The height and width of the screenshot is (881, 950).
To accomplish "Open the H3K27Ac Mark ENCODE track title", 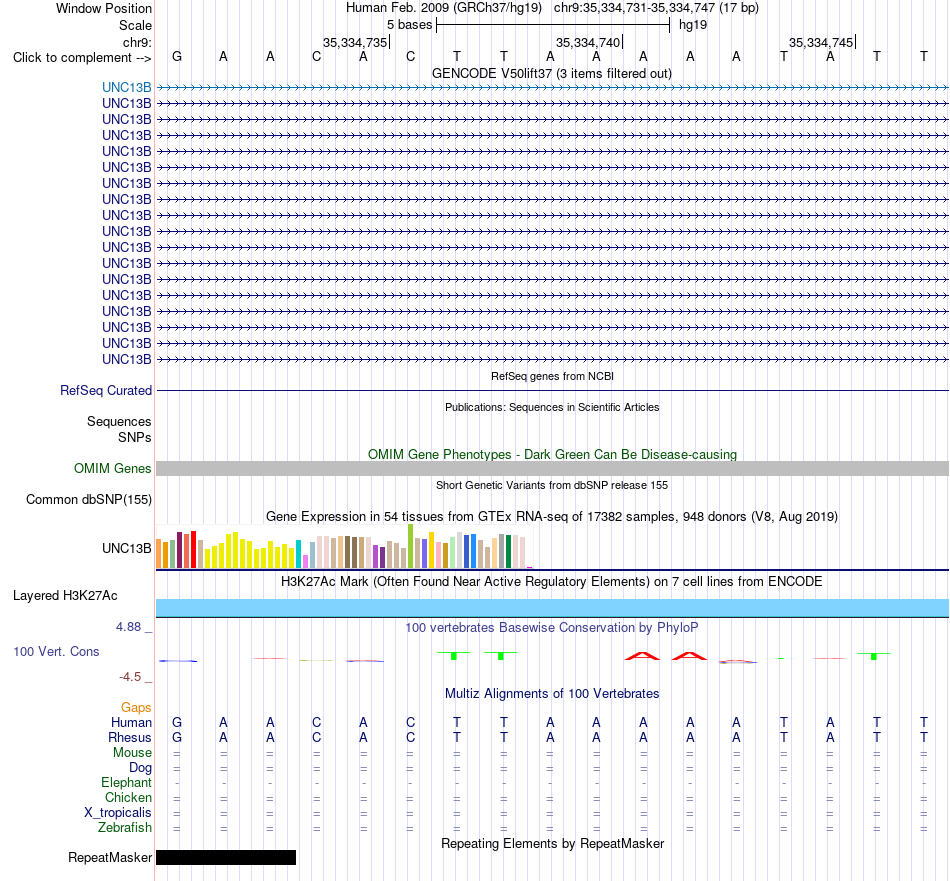I will pos(552,582).
